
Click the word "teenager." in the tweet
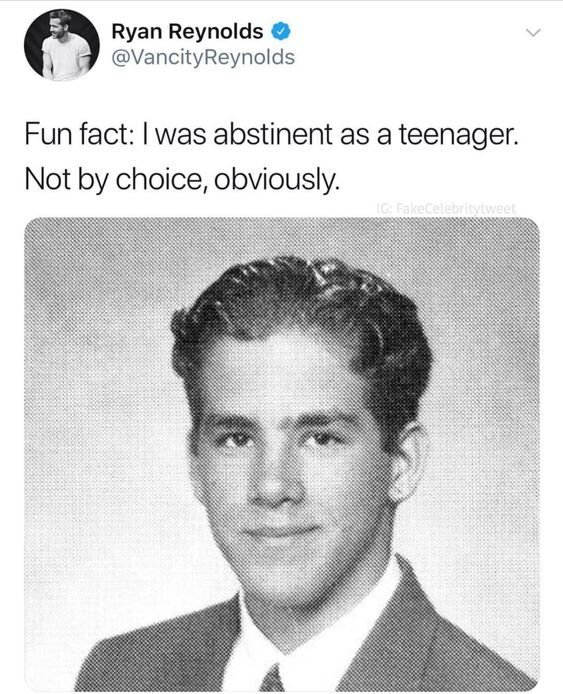pyautogui.click(x=458, y=135)
